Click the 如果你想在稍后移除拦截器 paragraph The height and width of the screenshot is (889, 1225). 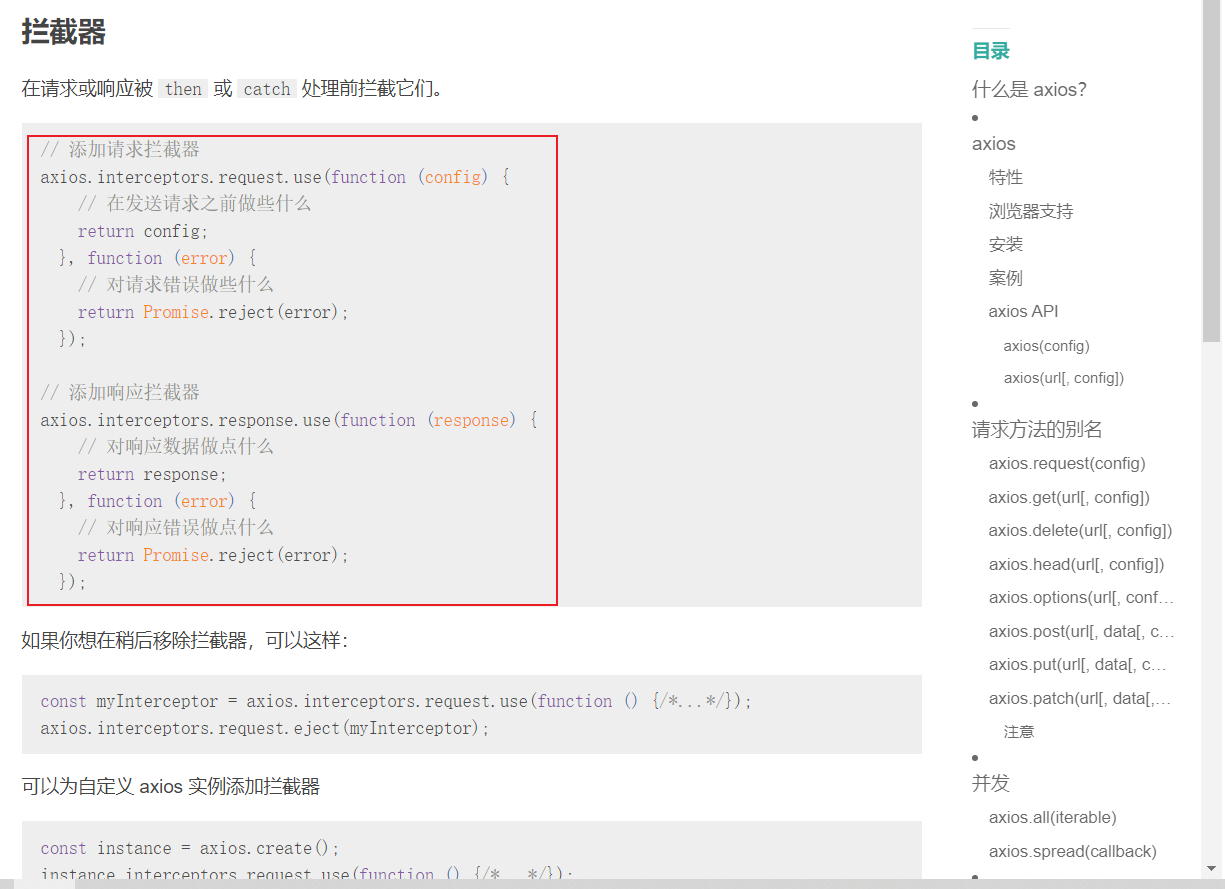[x=185, y=640]
